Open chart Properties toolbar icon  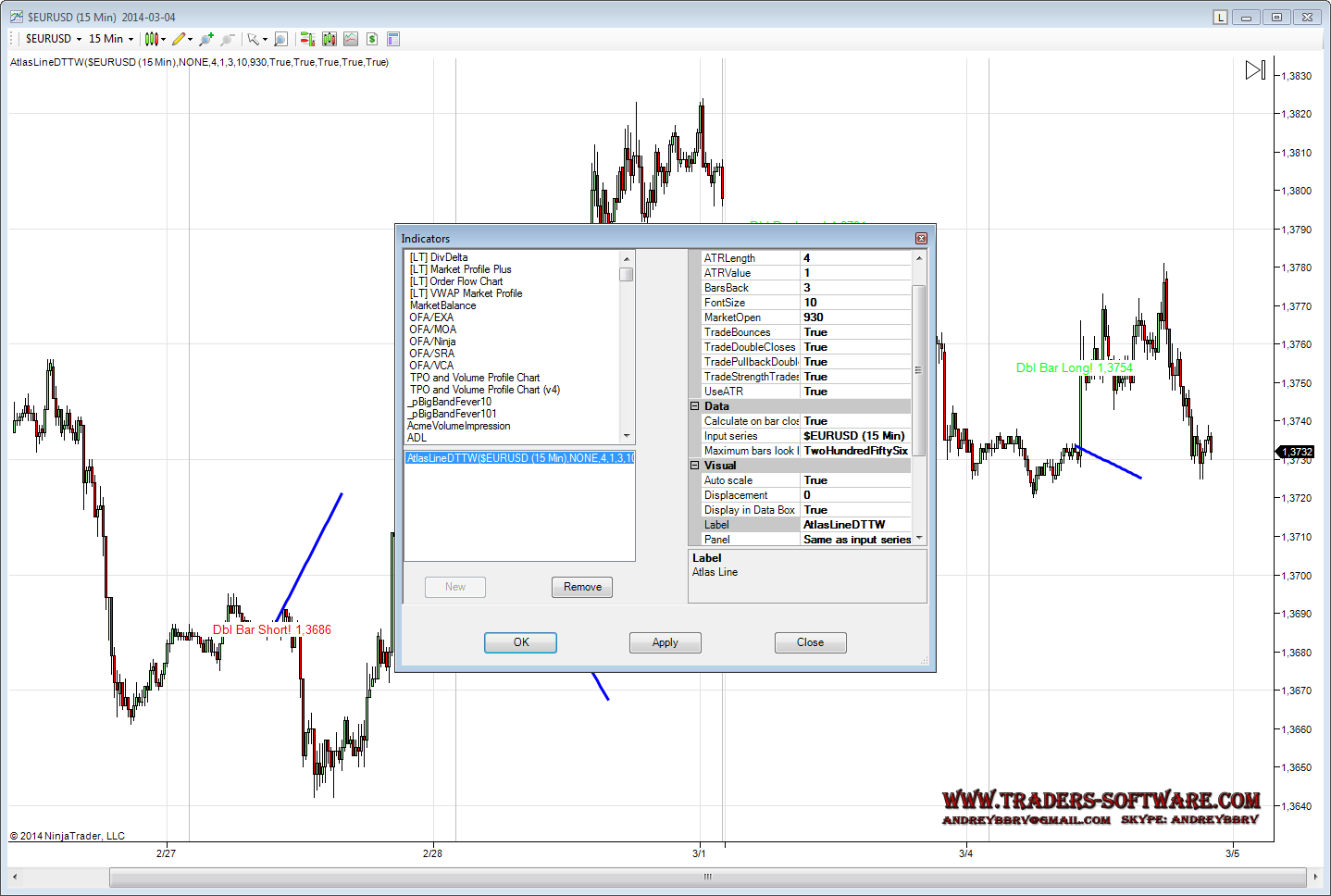coord(392,39)
